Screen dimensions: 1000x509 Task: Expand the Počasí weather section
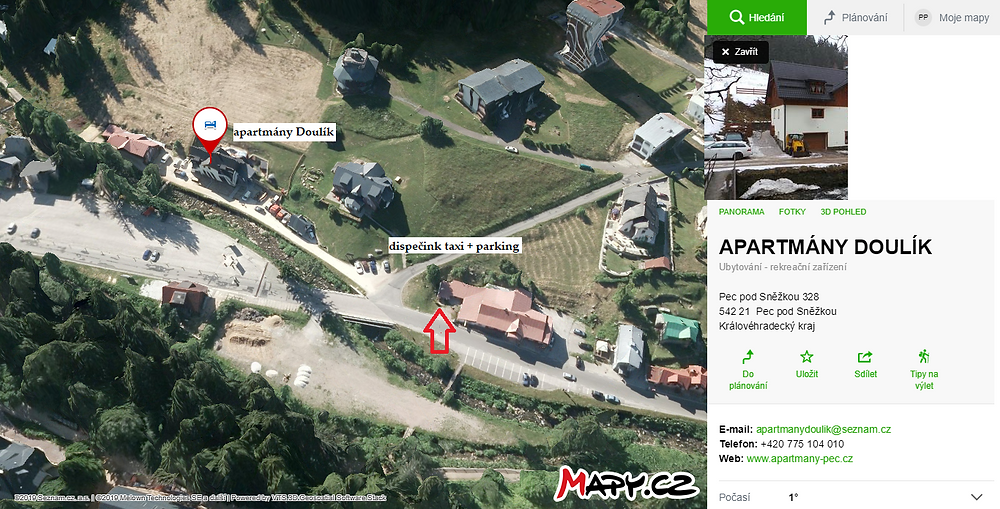click(853, 497)
